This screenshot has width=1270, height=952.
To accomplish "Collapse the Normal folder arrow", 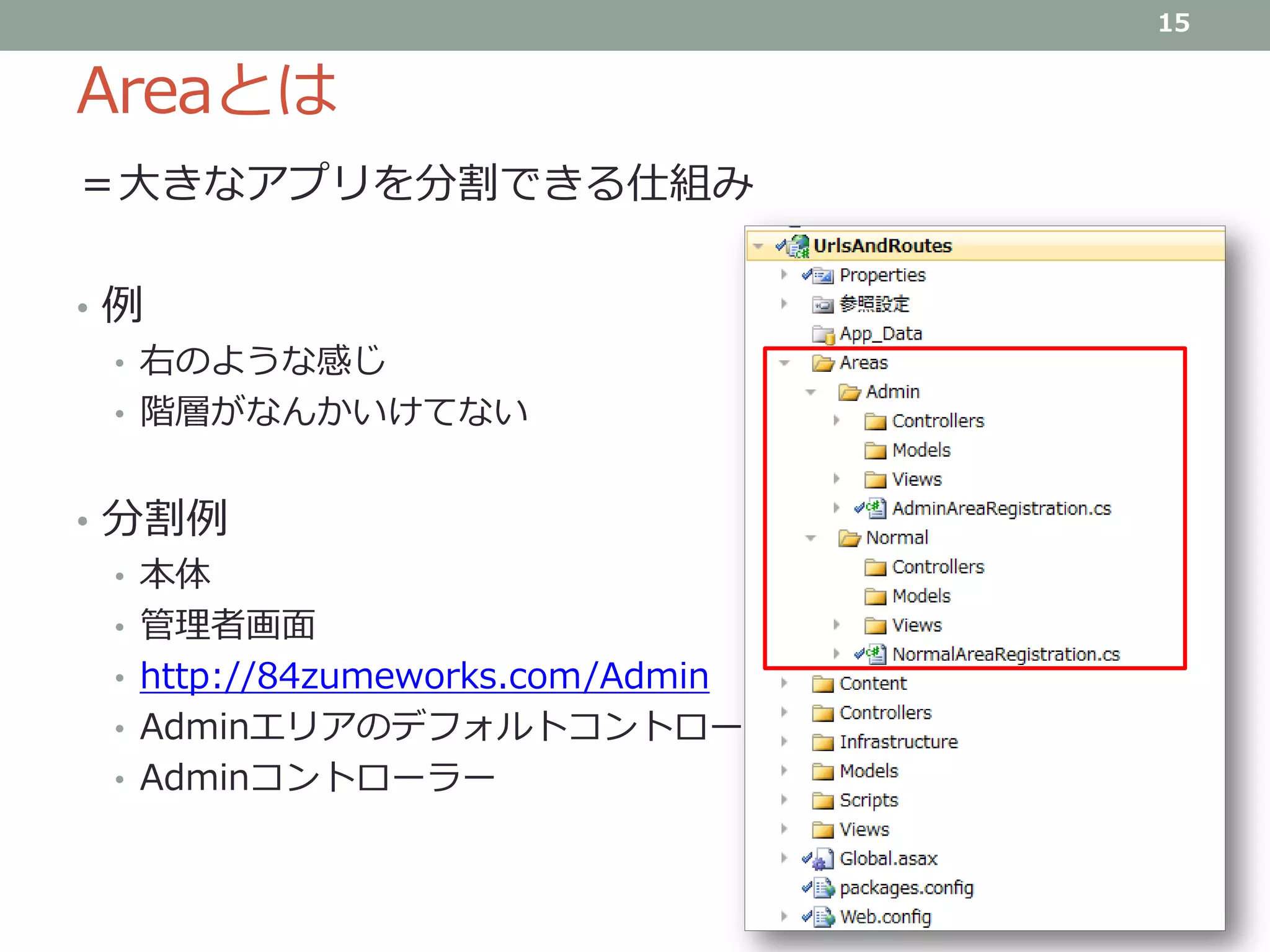I will (810, 538).
